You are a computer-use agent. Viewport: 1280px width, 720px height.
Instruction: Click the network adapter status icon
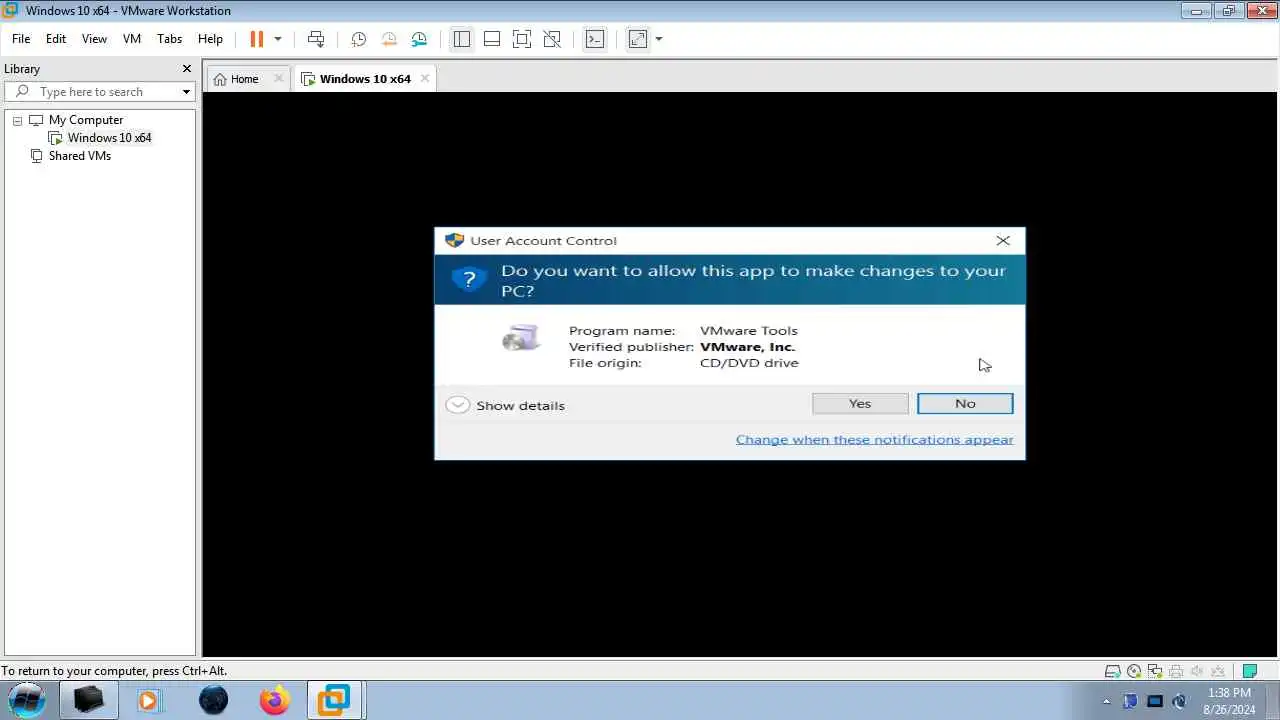(x=1155, y=672)
